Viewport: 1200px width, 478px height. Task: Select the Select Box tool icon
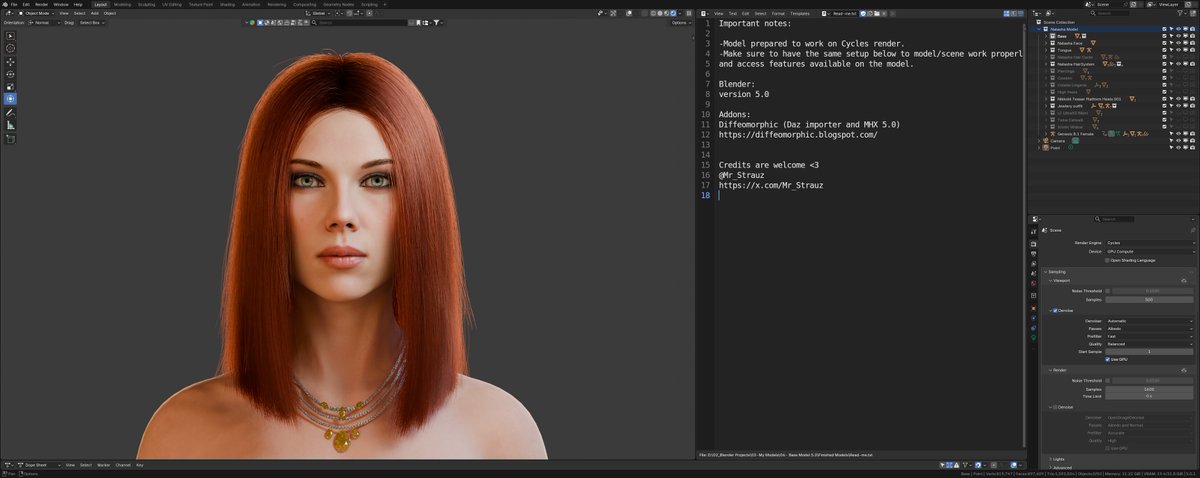click(10, 36)
